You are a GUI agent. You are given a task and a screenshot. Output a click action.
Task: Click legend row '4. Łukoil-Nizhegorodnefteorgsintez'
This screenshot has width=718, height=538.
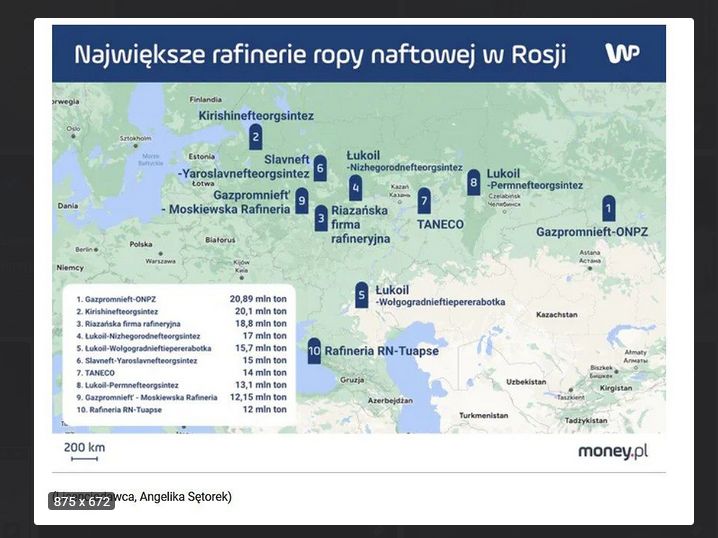181,336
